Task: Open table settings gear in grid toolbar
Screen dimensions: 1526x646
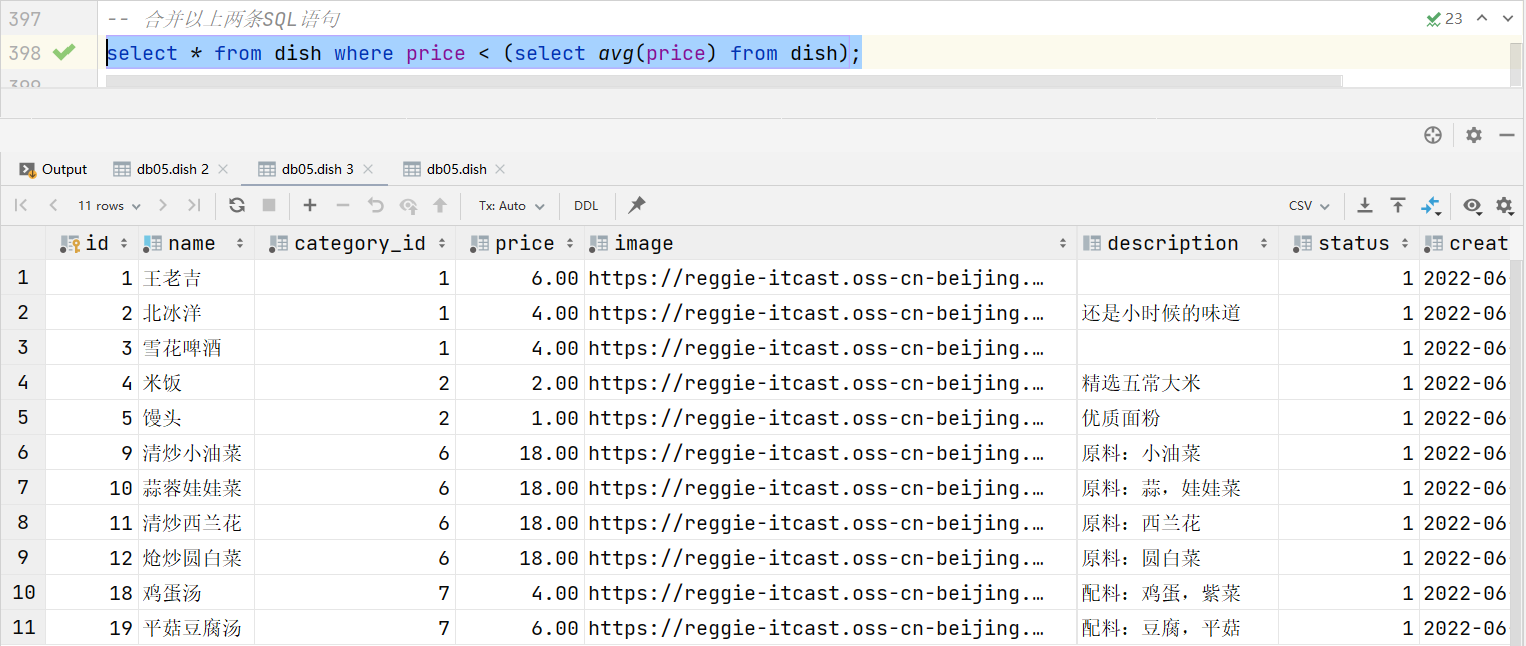Action: pyautogui.click(x=1504, y=205)
